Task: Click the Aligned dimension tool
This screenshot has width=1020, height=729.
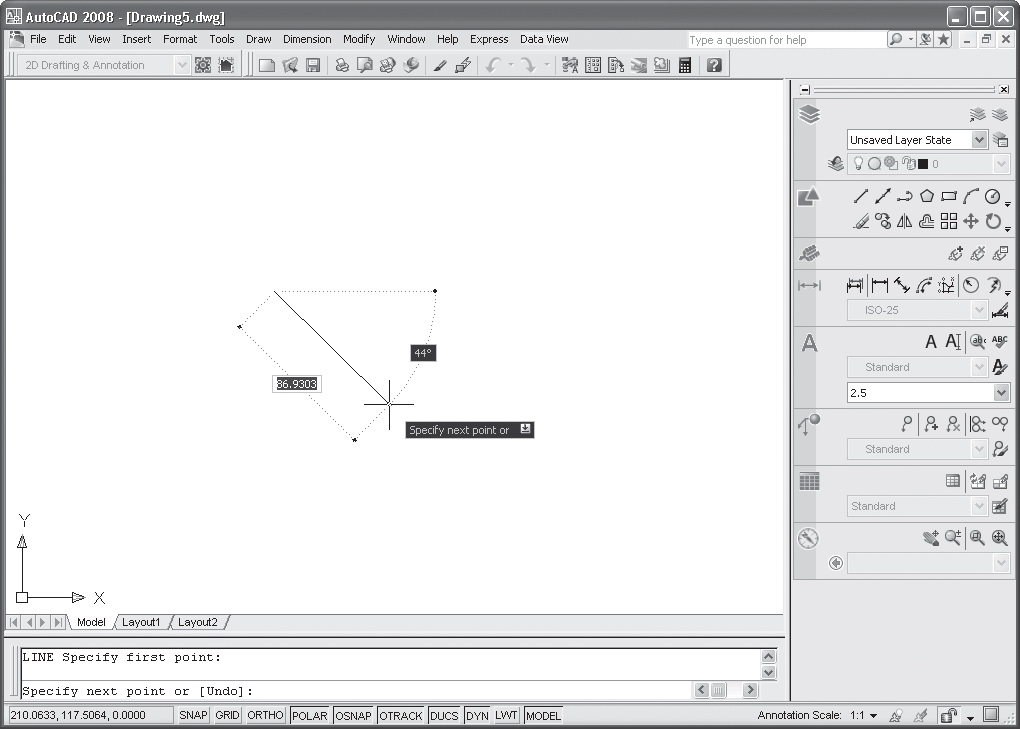Action: click(902, 285)
